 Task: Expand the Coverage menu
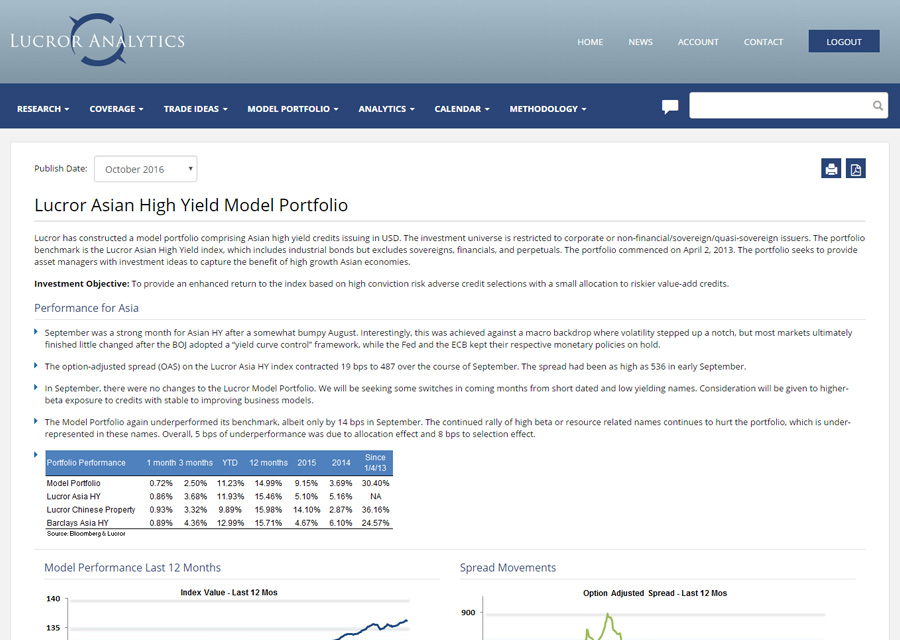[117, 109]
